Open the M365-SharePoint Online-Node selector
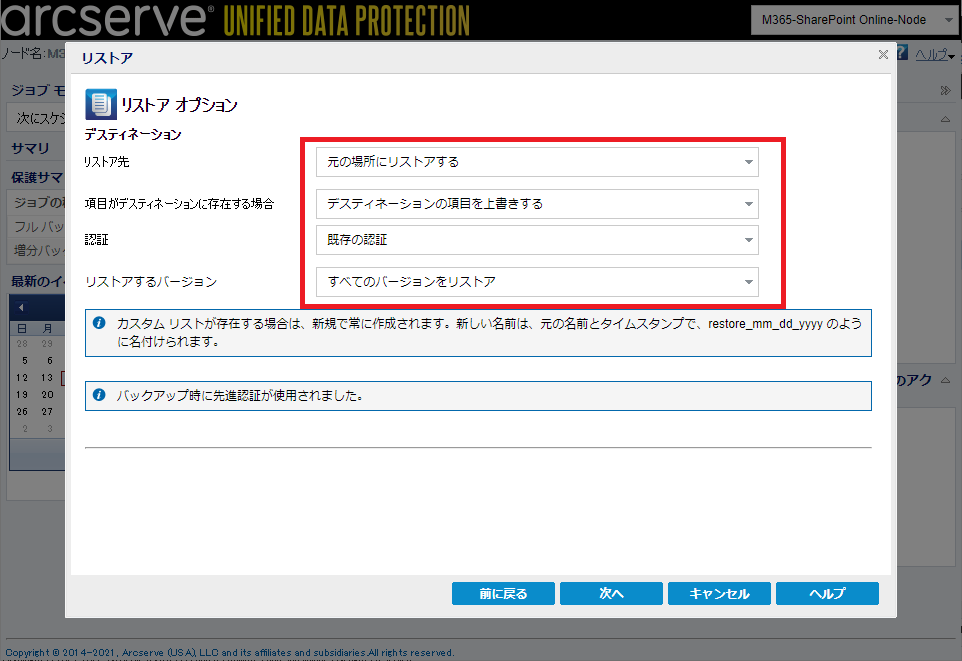 856,20
